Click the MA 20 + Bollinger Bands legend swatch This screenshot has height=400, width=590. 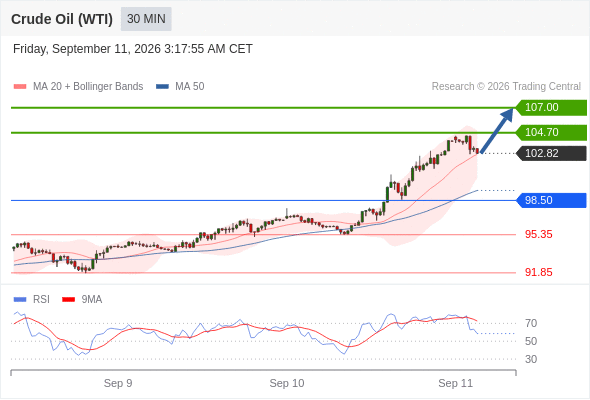(x=20, y=87)
